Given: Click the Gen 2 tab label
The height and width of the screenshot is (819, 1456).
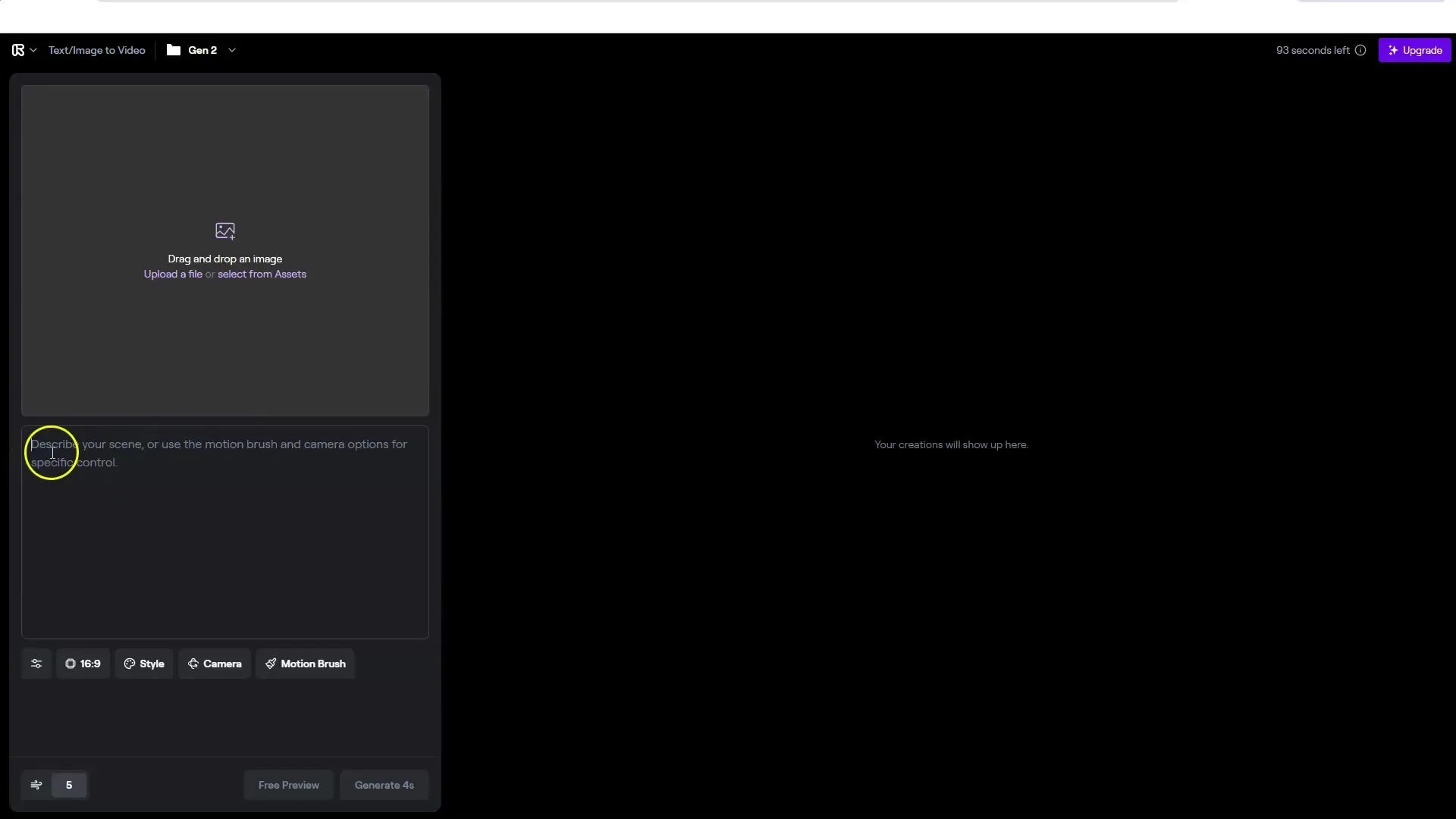Looking at the screenshot, I should (x=203, y=50).
